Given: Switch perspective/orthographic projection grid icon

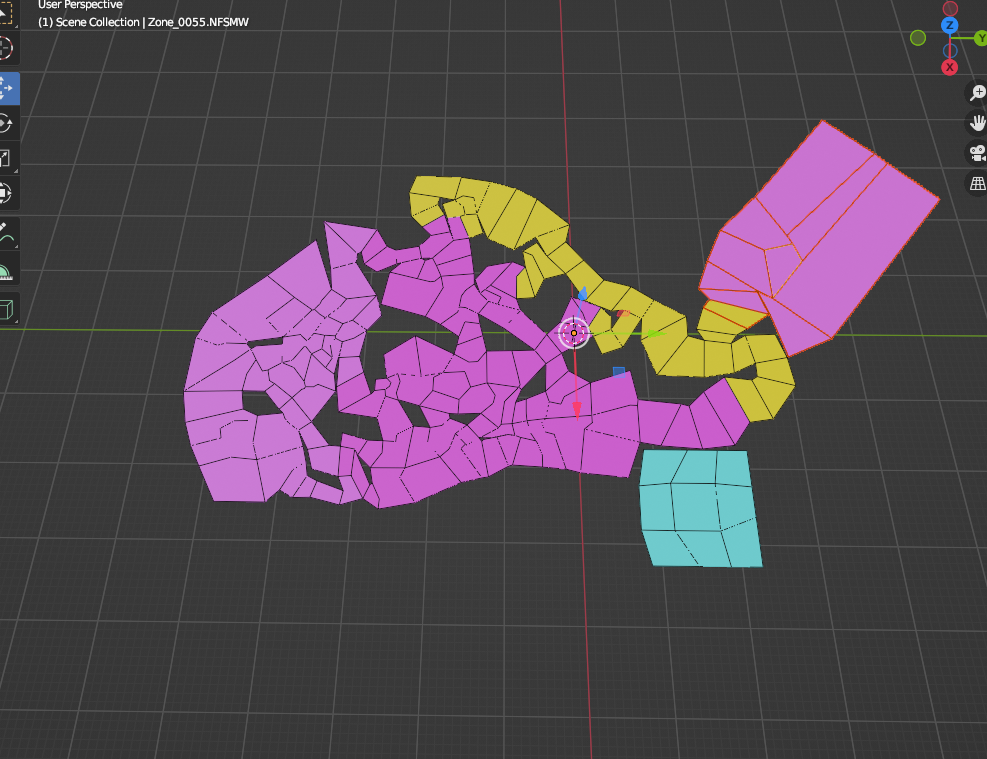Looking at the screenshot, I should [977, 183].
